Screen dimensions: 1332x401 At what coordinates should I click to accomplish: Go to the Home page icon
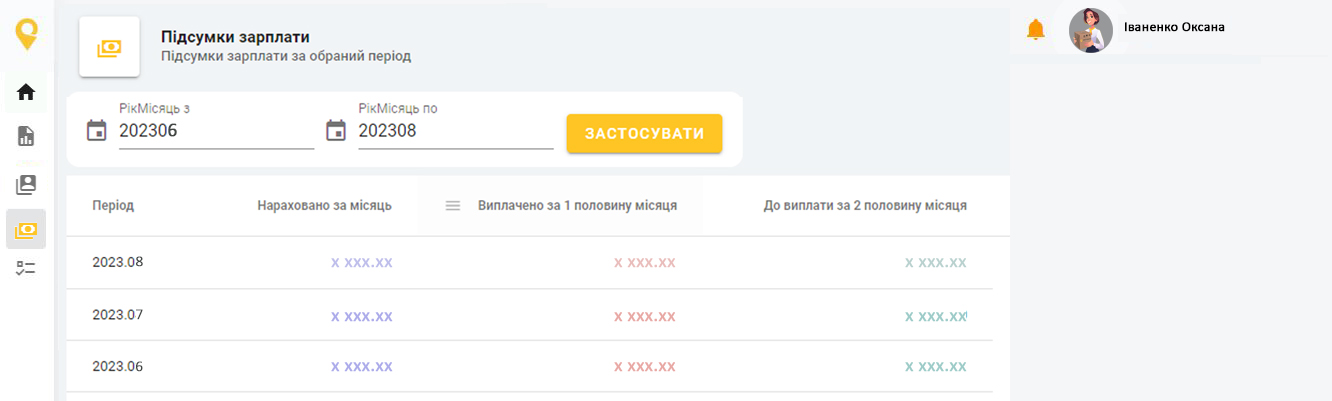click(x=26, y=92)
